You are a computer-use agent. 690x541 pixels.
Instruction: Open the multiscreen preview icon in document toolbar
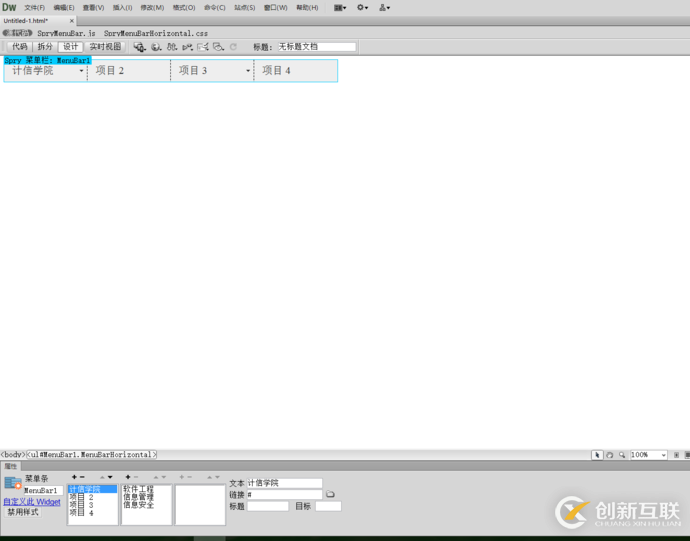pos(139,47)
